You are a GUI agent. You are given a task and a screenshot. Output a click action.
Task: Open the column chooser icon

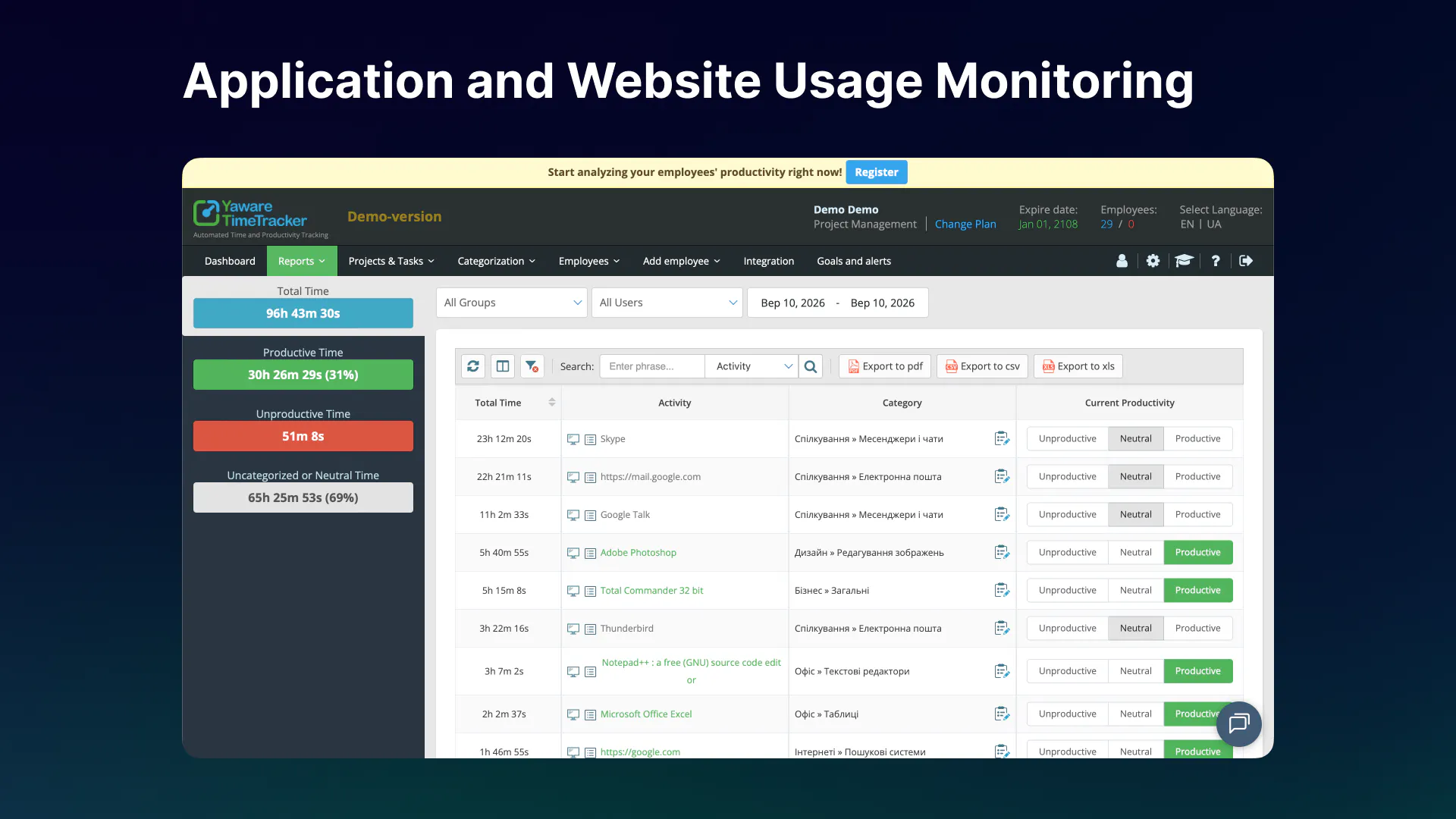(x=503, y=366)
